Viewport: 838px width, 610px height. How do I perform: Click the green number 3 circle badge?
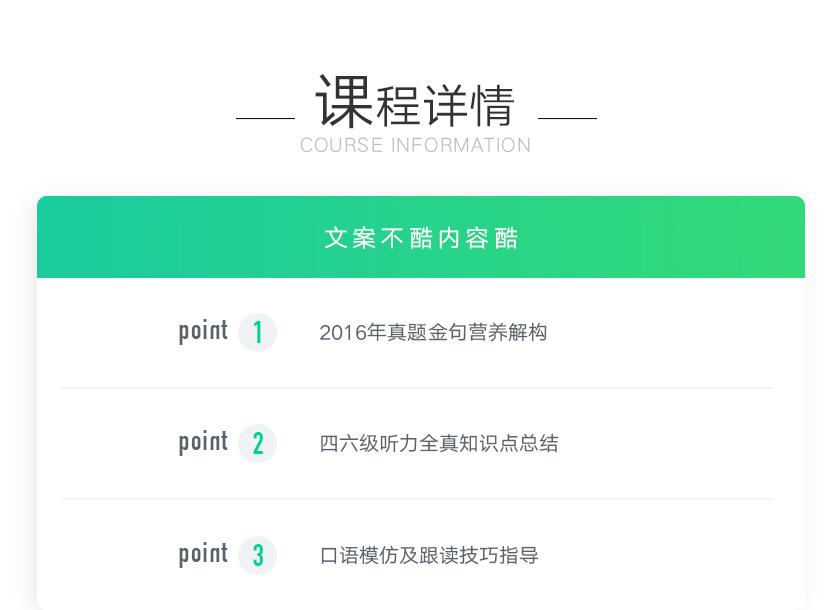257,555
